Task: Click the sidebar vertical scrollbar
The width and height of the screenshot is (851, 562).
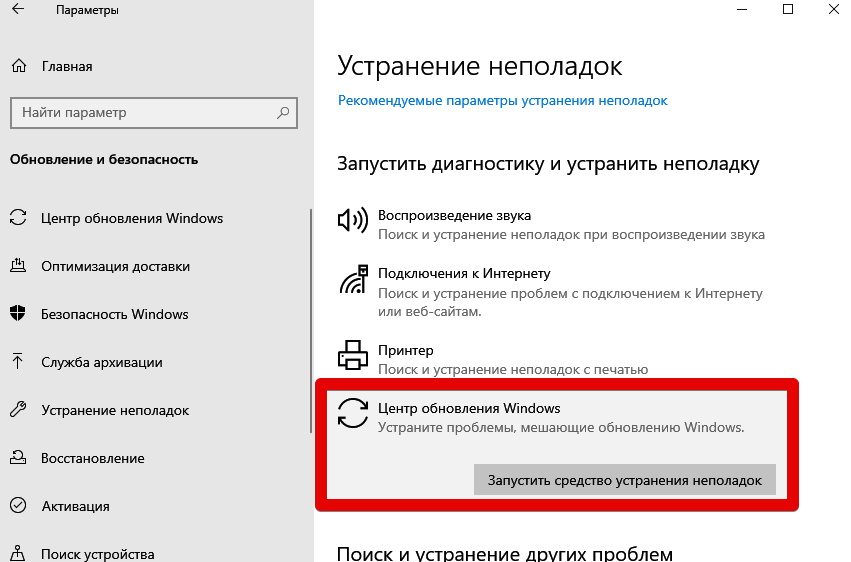Action: coord(311,320)
